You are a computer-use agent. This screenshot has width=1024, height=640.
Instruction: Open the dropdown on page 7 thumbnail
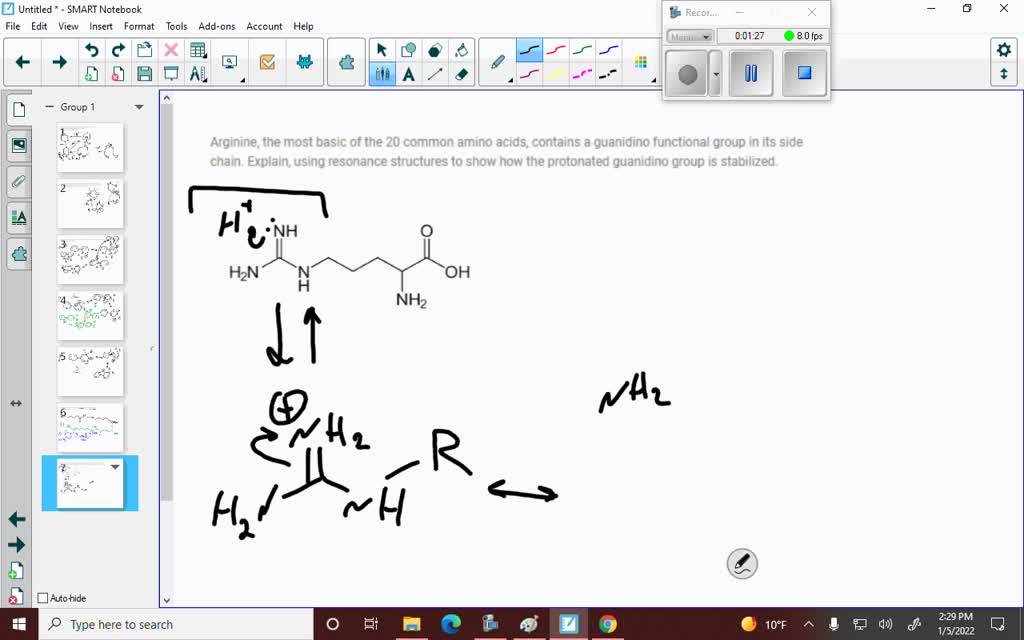116,467
